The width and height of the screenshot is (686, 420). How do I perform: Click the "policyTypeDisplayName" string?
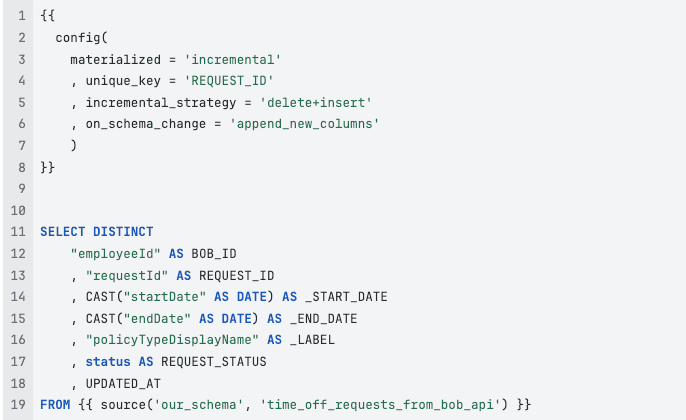point(170,339)
